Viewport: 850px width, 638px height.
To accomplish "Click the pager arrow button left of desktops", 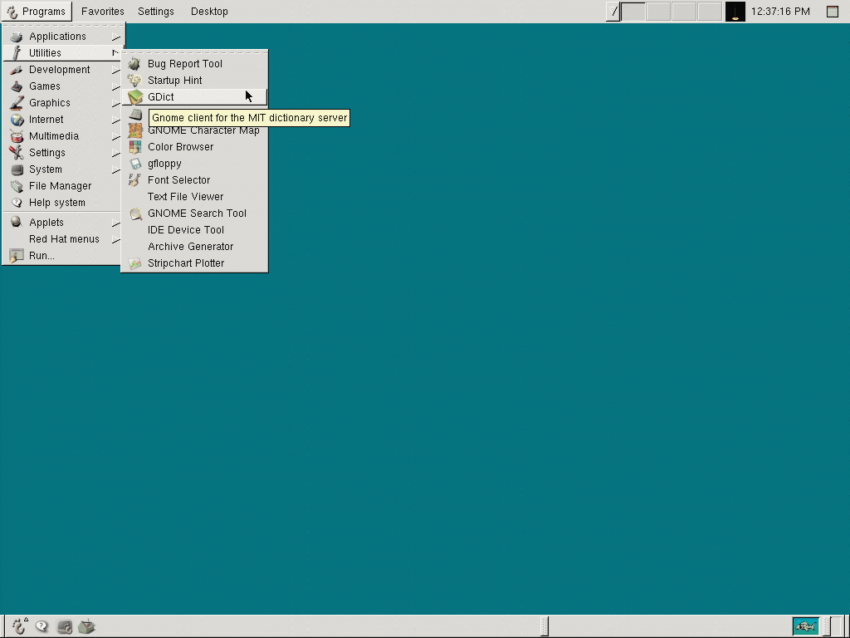I will coord(613,11).
